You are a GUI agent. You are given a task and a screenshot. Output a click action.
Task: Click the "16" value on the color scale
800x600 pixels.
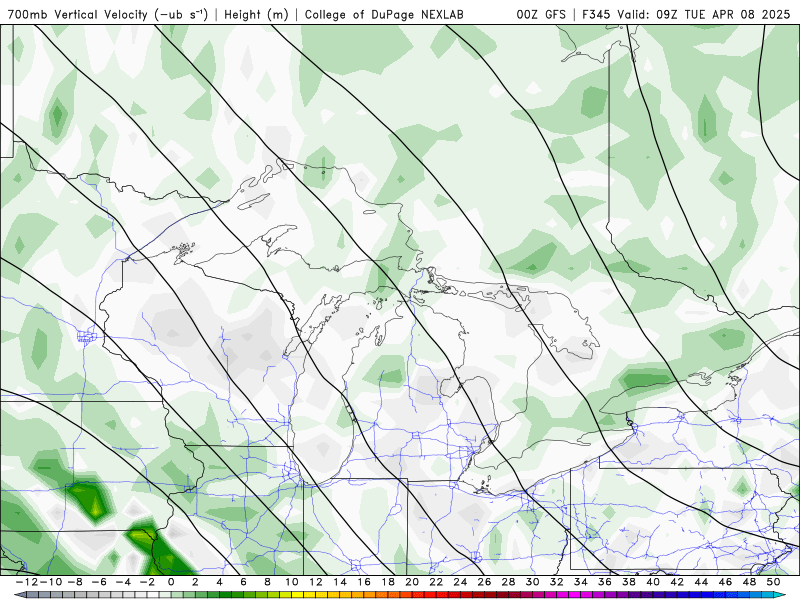point(364,582)
